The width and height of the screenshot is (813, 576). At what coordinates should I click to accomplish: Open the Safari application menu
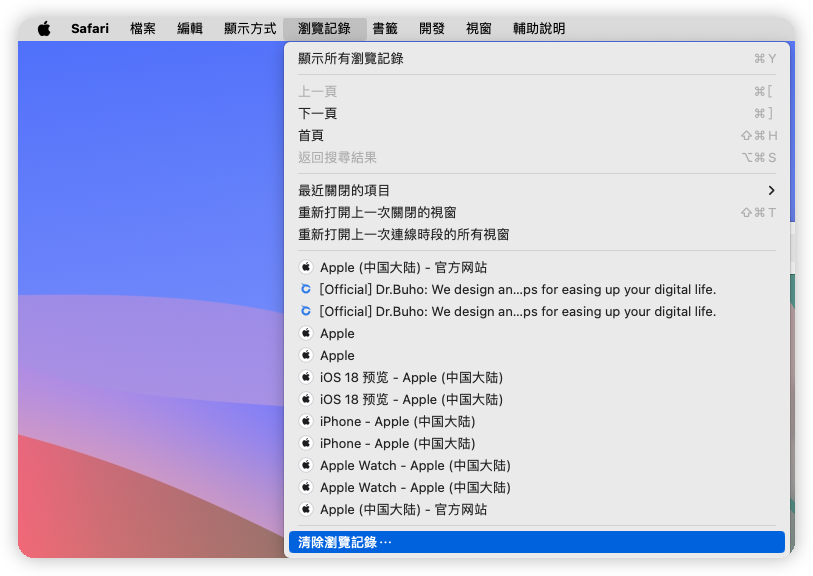click(x=90, y=29)
